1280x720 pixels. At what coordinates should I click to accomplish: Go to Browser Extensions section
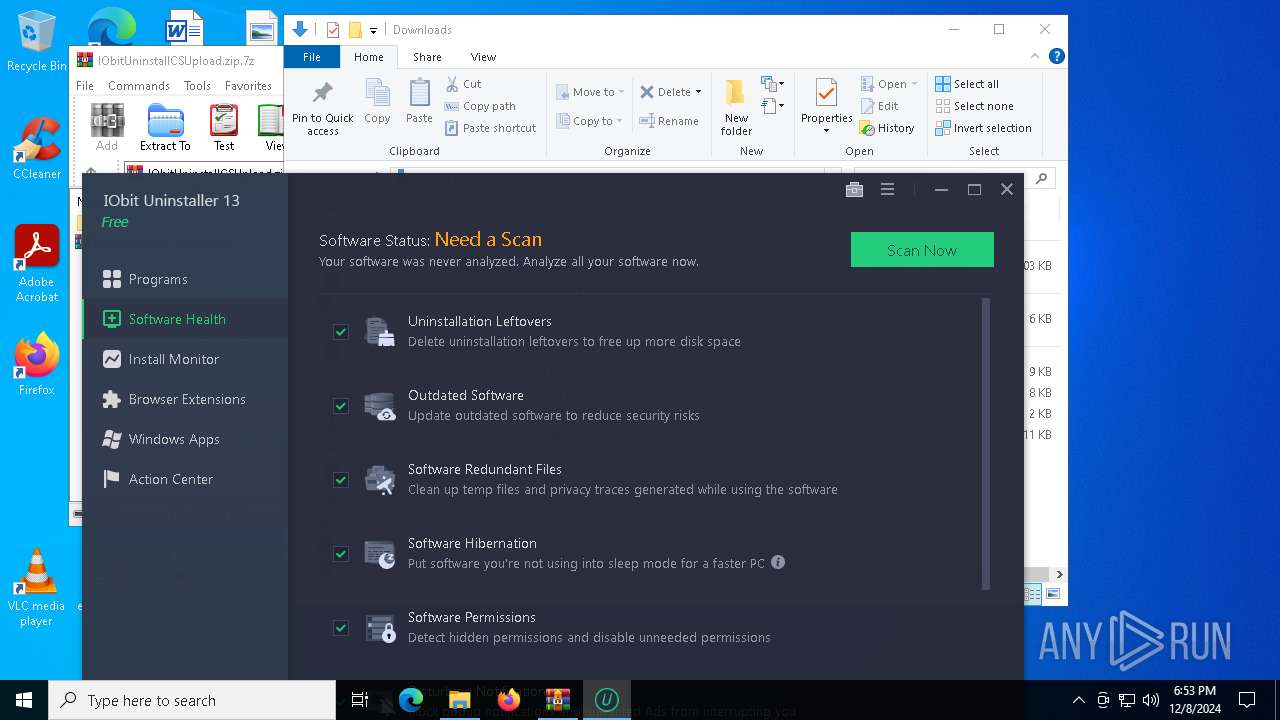pos(185,399)
